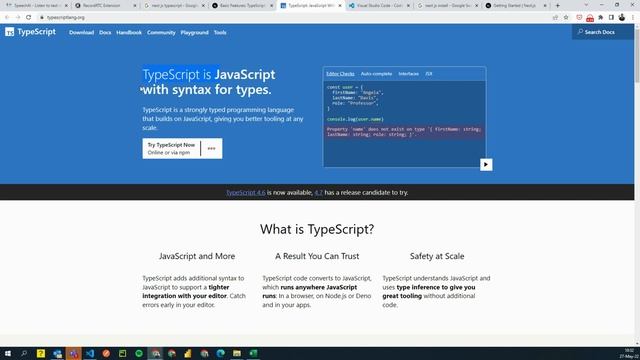This screenshot has height=360, width=640.
Task: Open the red shield extension icon
Action: coord(579,18)
